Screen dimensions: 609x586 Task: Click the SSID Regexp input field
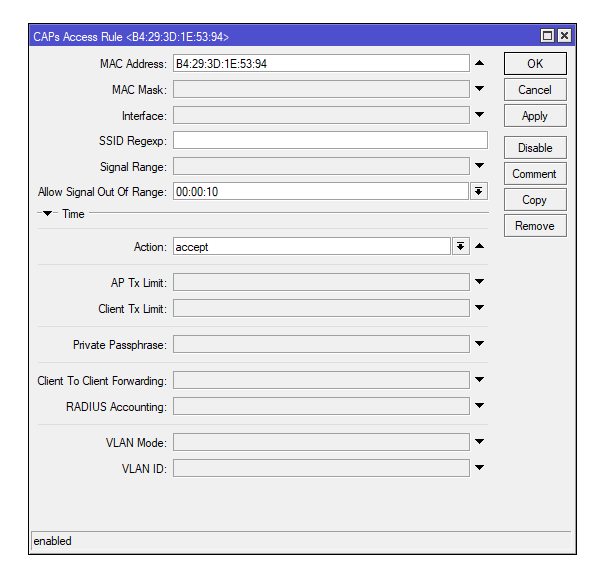(330, 140)
